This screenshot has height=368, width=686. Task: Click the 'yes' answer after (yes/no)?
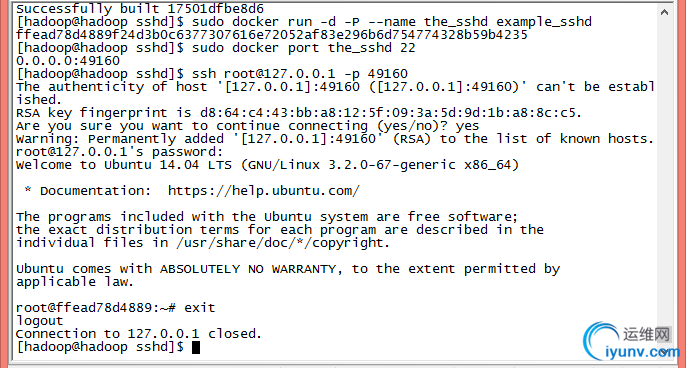pos(467,126)
